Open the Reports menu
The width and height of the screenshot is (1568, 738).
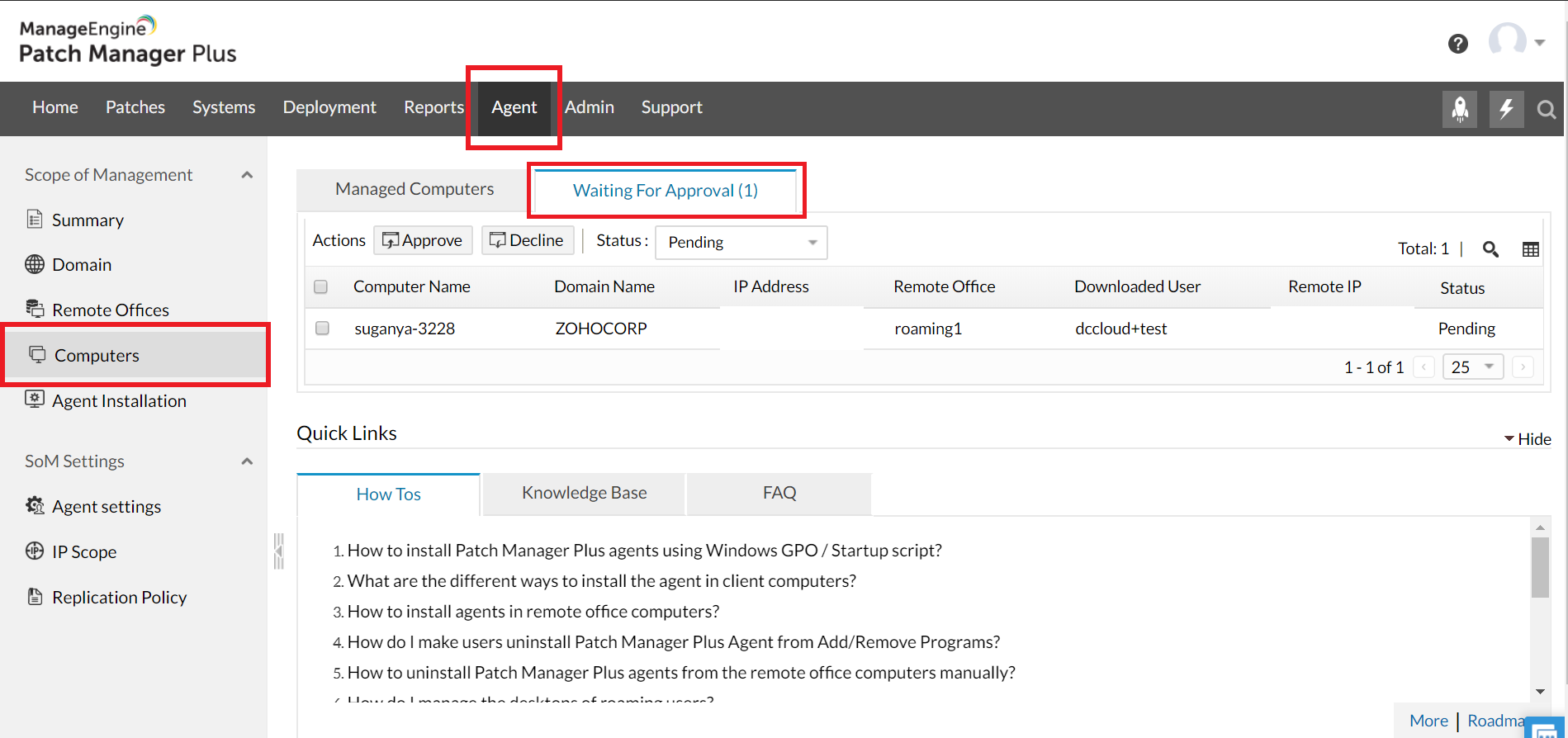[434, 107]
